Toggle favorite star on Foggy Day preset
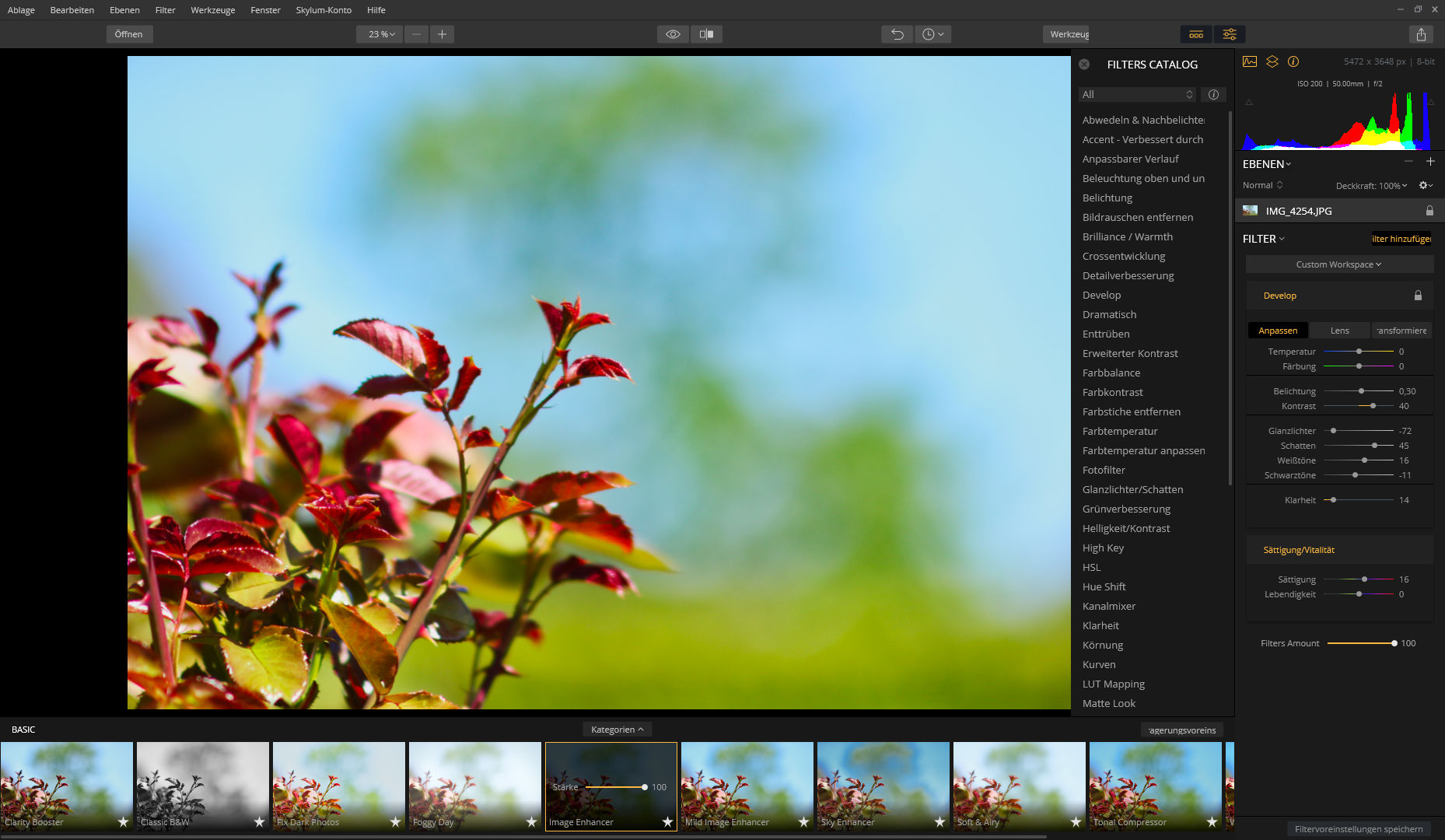The height and width of the screenshot is (840, 1445). tap(531, 821)
